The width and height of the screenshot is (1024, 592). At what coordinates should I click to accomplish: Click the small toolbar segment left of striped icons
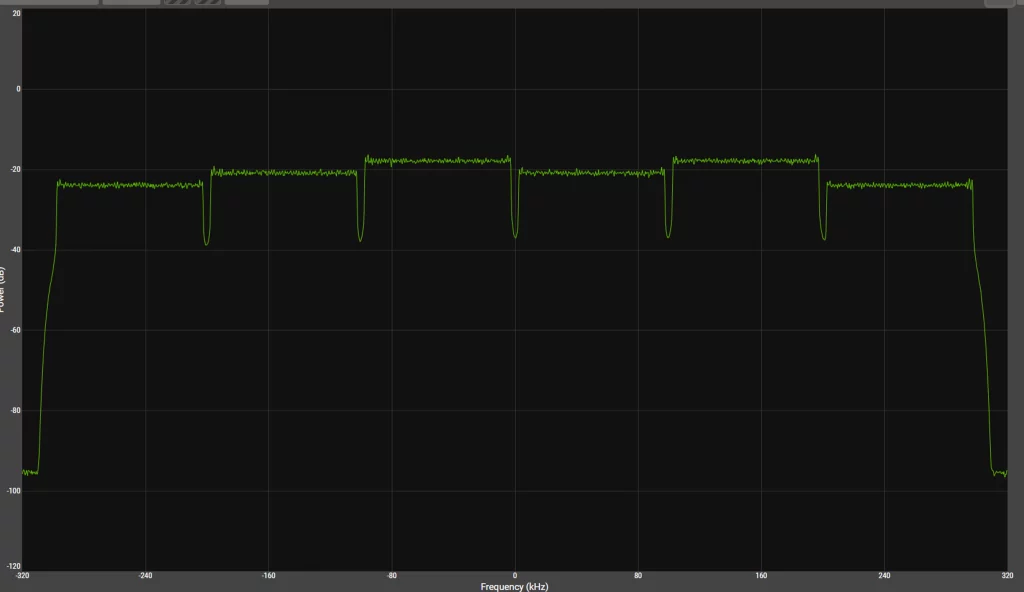(130, 4)
